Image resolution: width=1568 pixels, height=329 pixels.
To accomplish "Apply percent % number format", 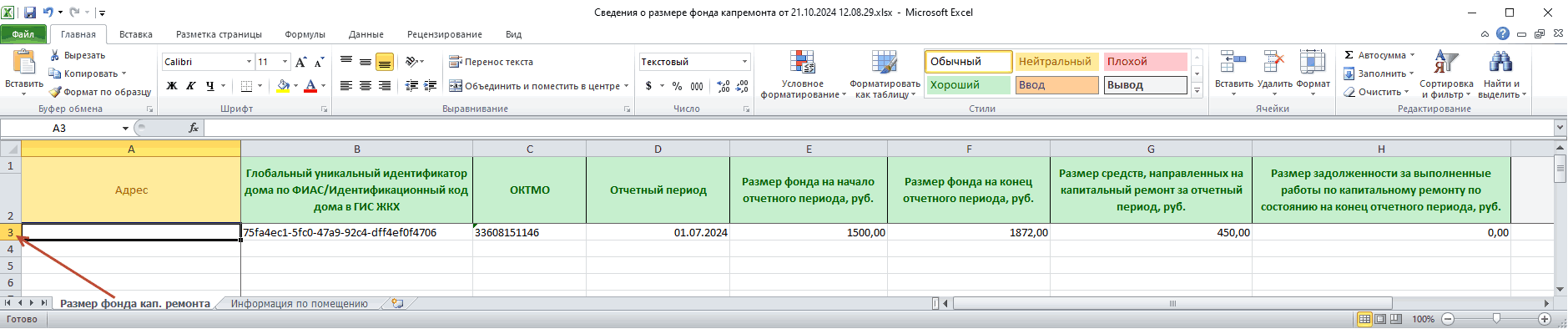I will point(677,85).
